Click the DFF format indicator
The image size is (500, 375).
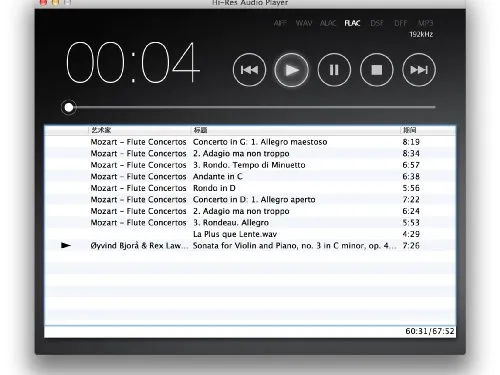(x=400, y=23)
